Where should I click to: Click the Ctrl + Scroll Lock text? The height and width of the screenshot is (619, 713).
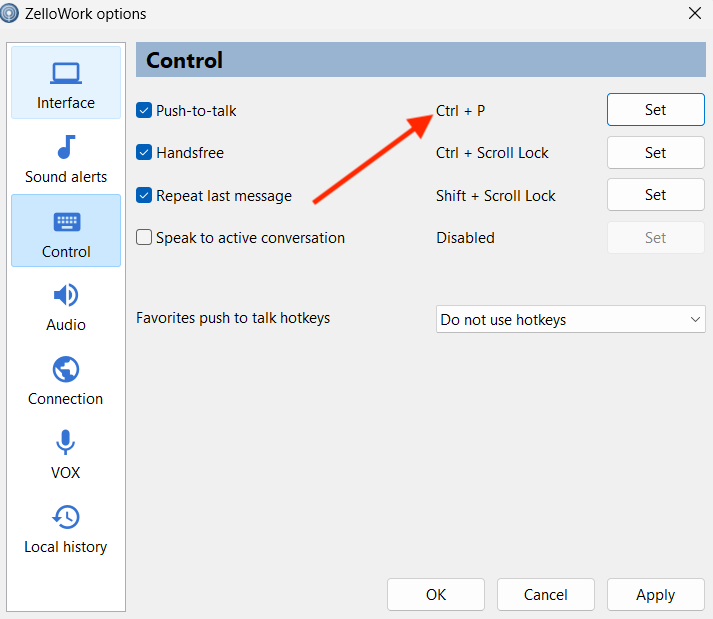pos(492,153)
